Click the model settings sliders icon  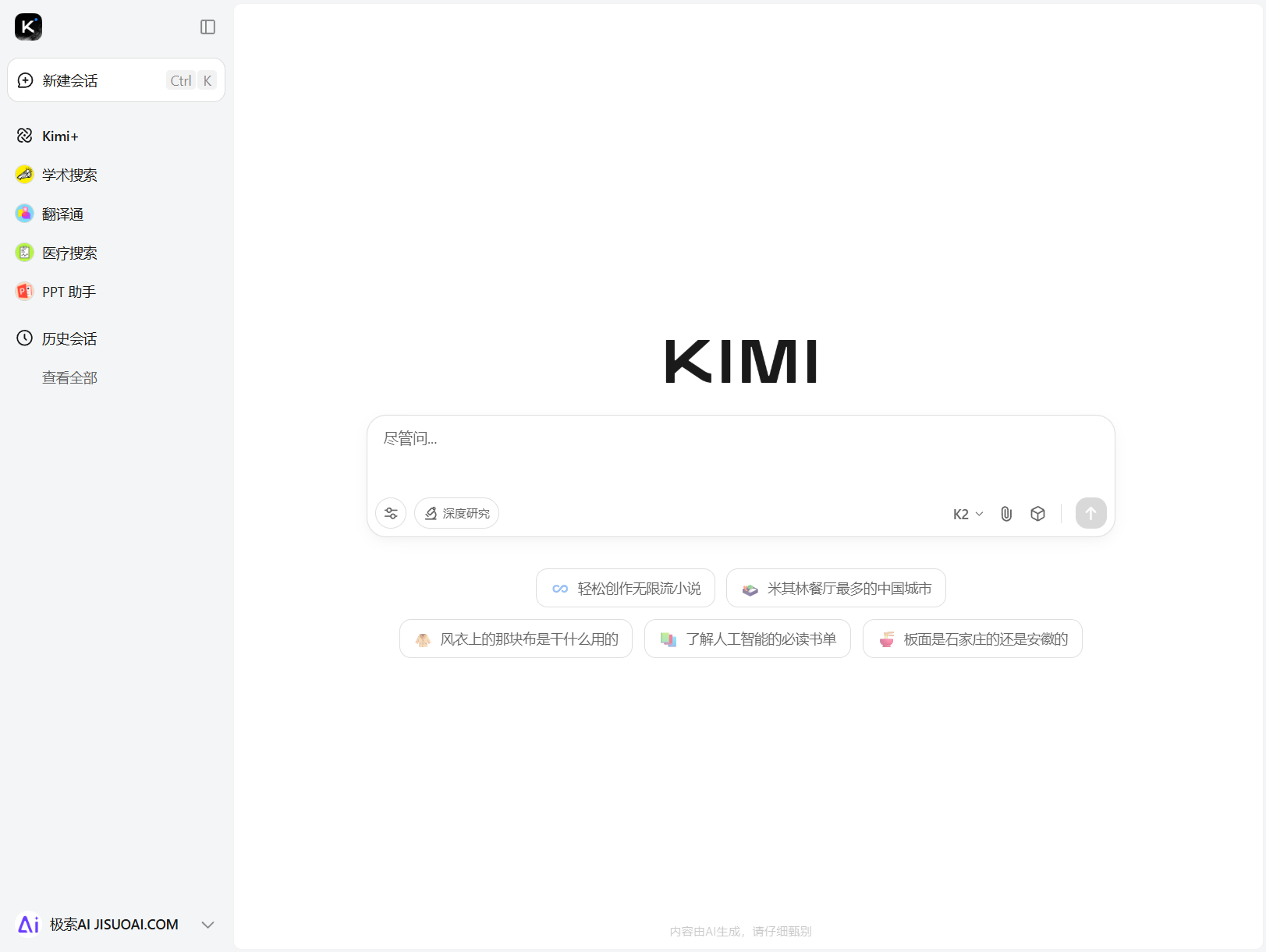[391, 513]
